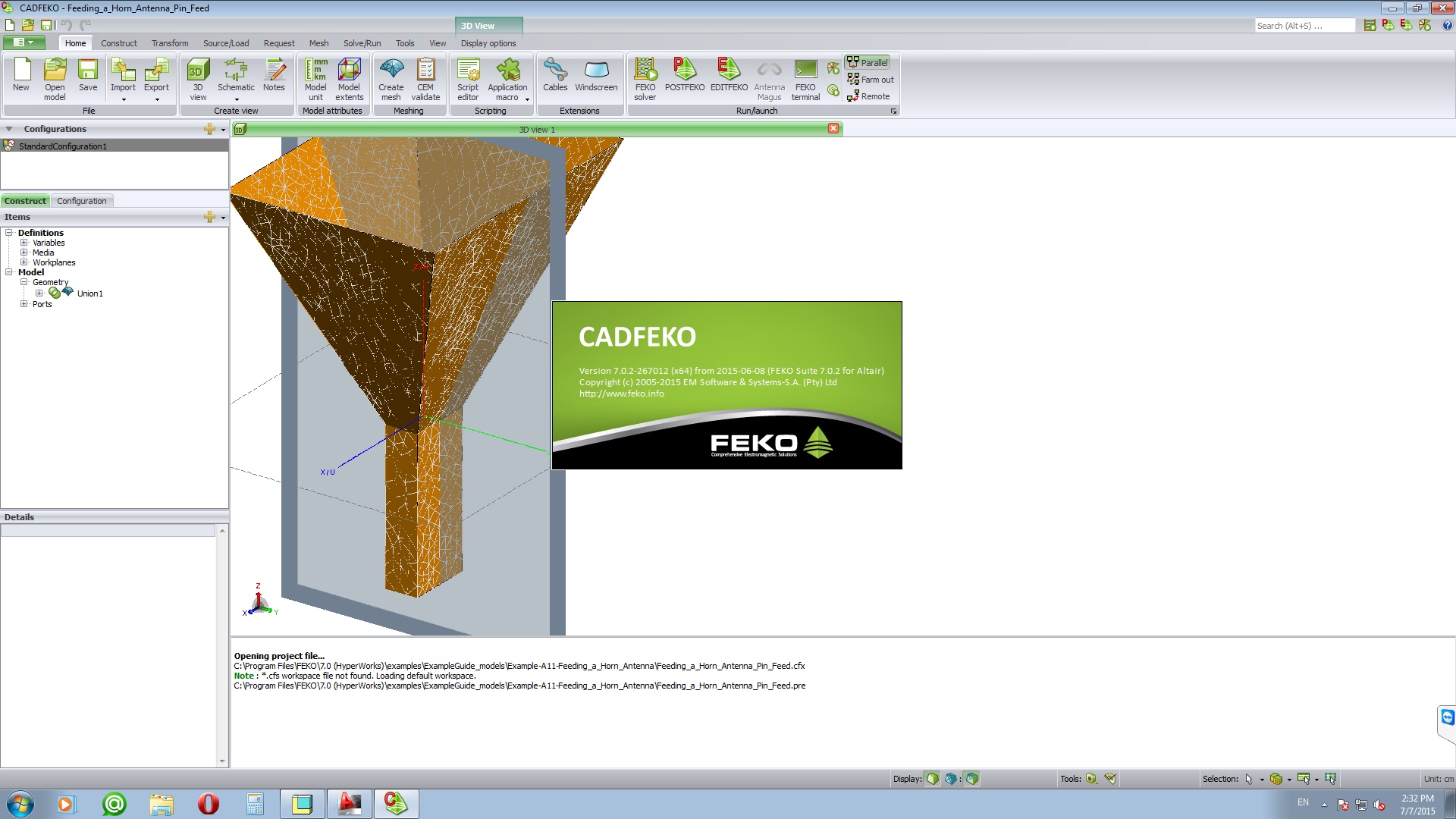Click the Configuration tab
The image size is (1456, 819).
tap(82, 200)
